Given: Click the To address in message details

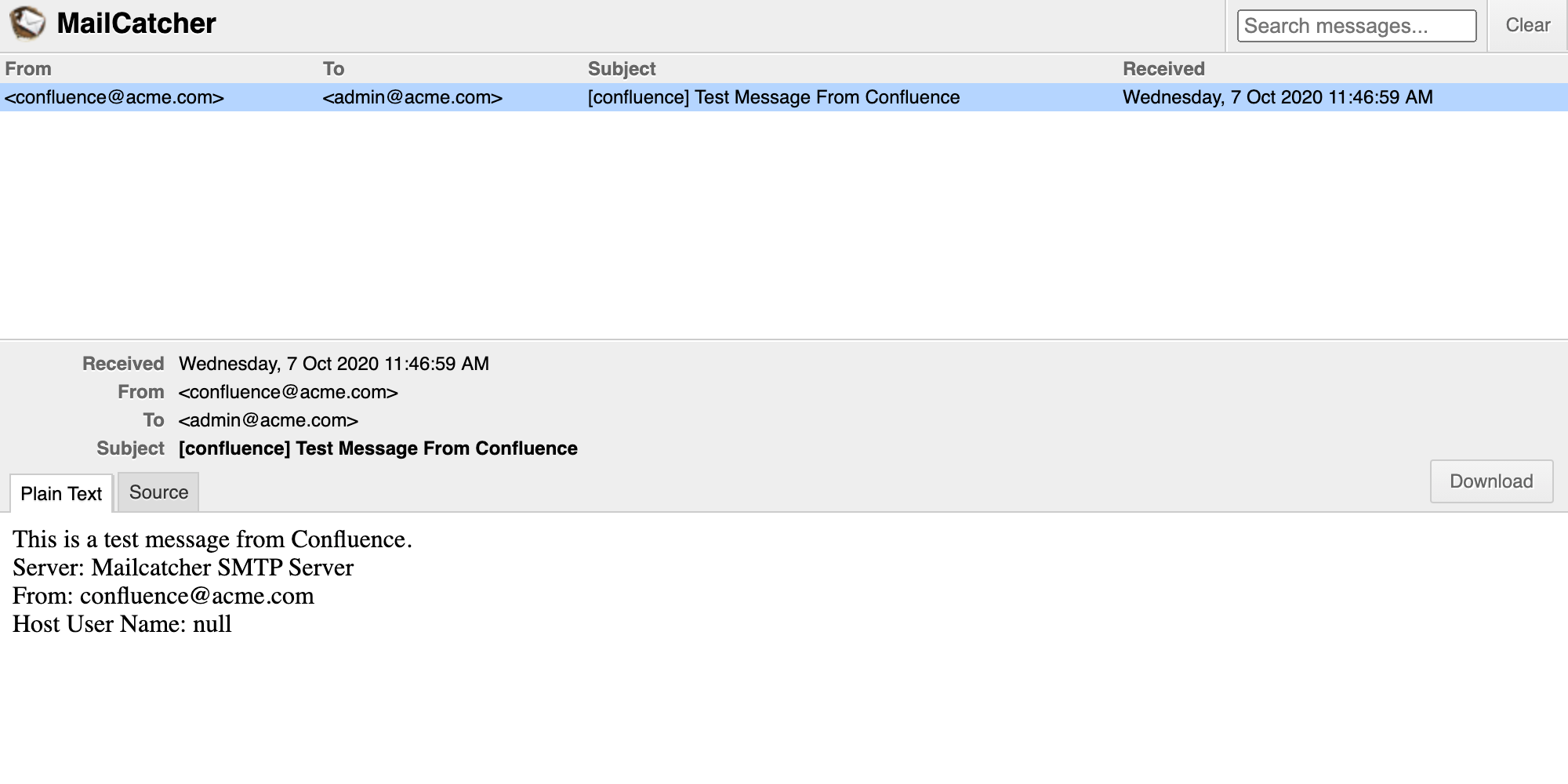Looking at the screenshot, I should coord(268,420).
